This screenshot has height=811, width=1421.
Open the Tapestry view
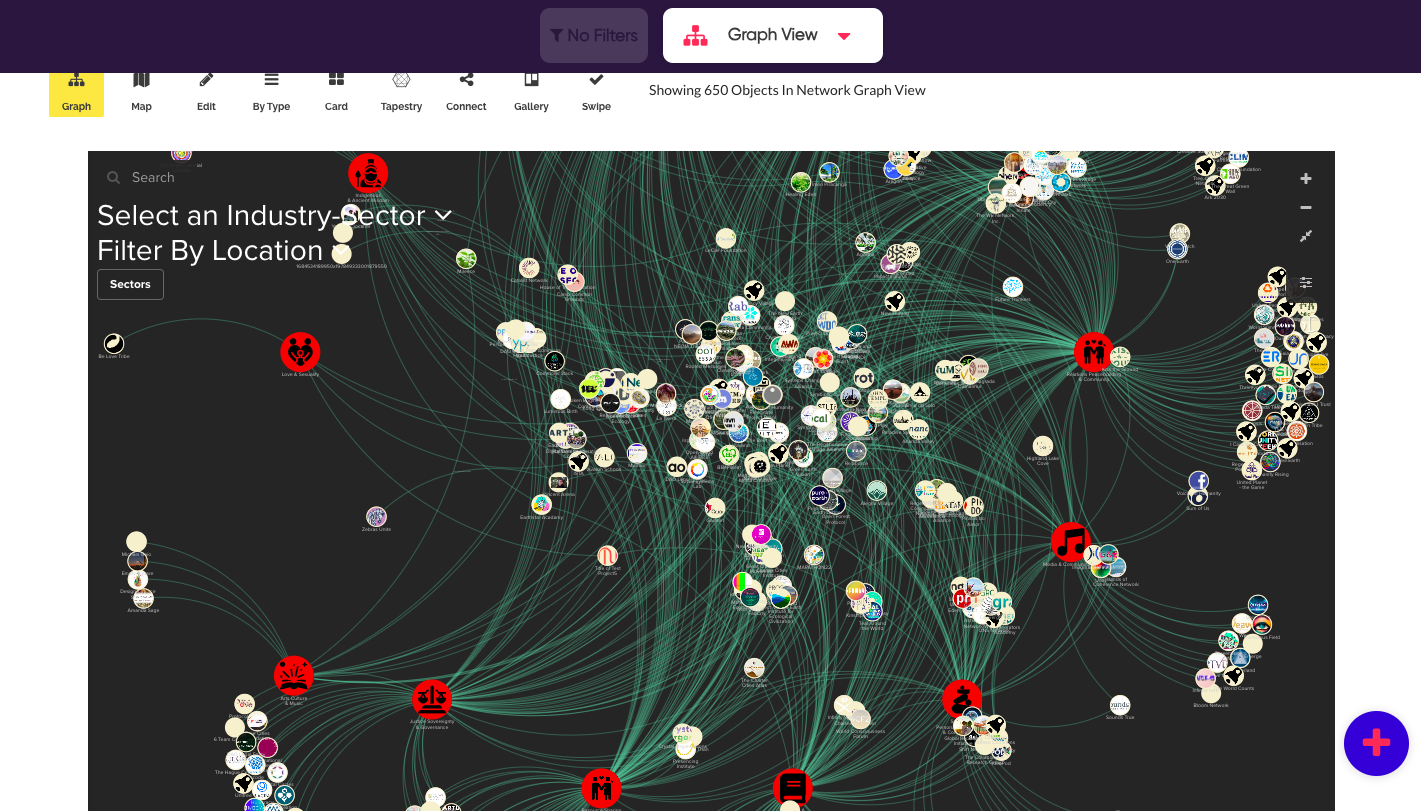tap(401, 91)
